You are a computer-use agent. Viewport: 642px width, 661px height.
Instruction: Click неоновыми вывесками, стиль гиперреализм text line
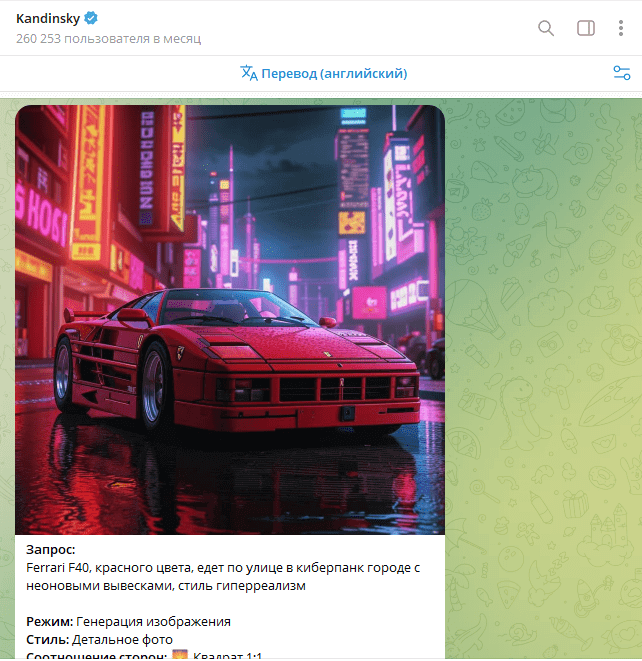tap(166, 586)
